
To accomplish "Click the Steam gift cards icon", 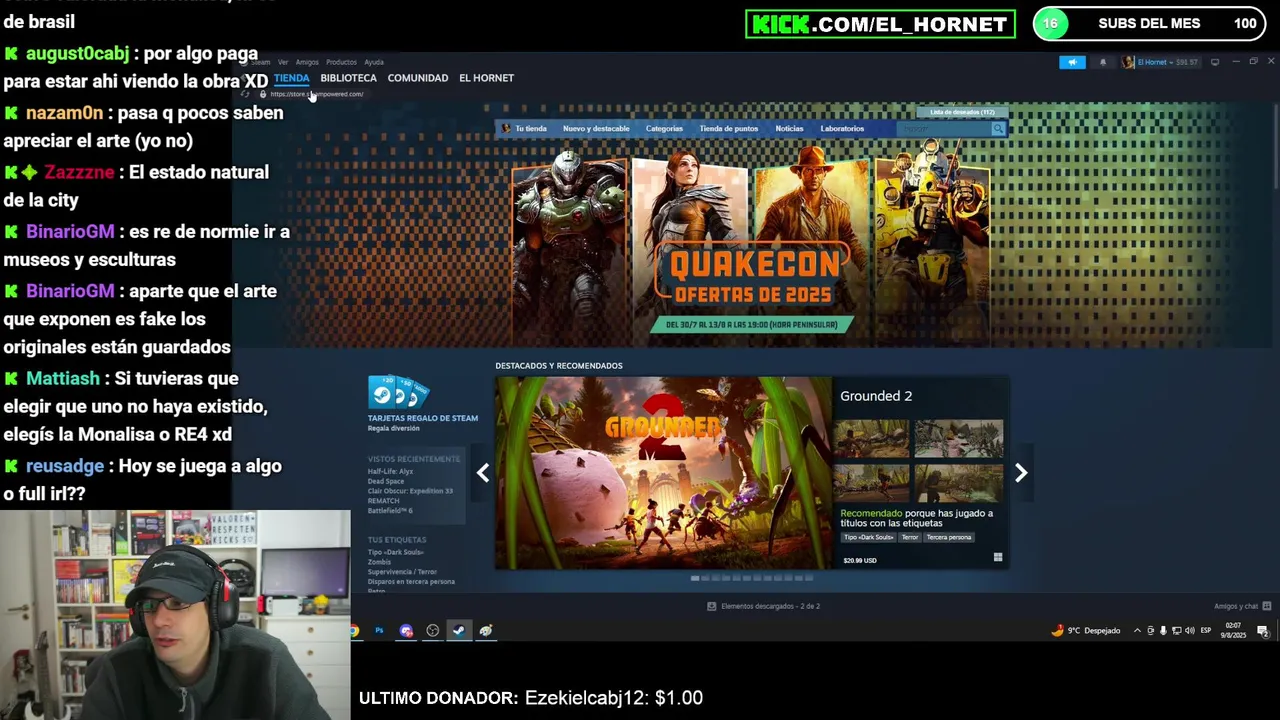I will click(x=398, y=392).
